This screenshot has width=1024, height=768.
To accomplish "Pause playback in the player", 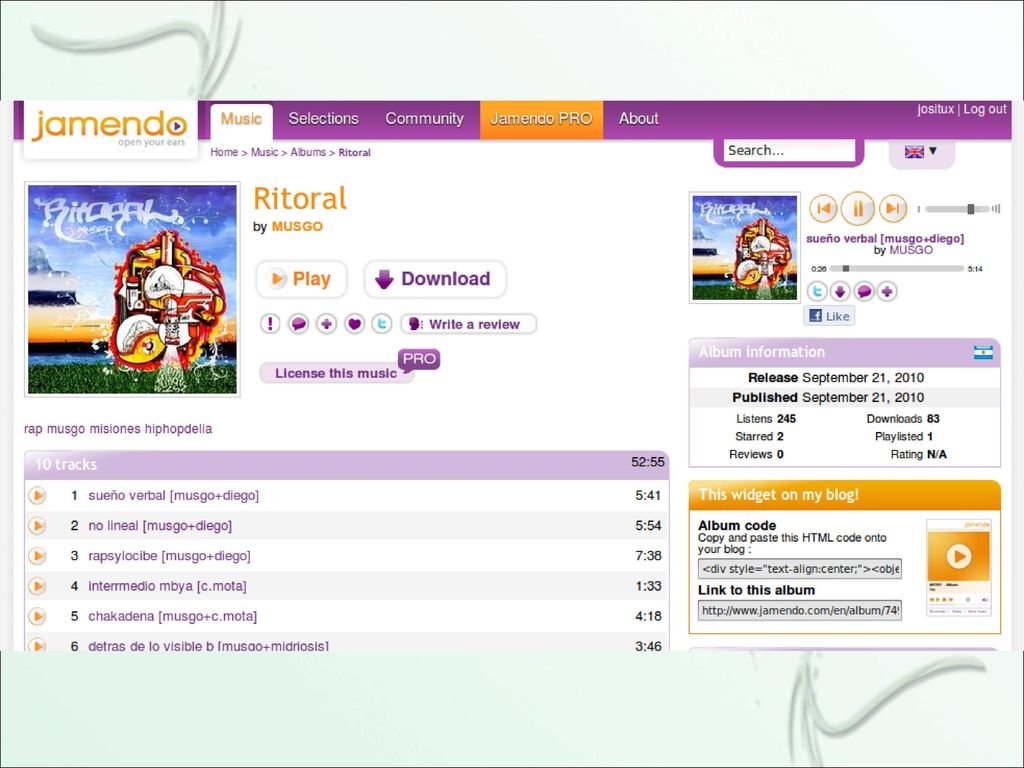I will (857, 209).
